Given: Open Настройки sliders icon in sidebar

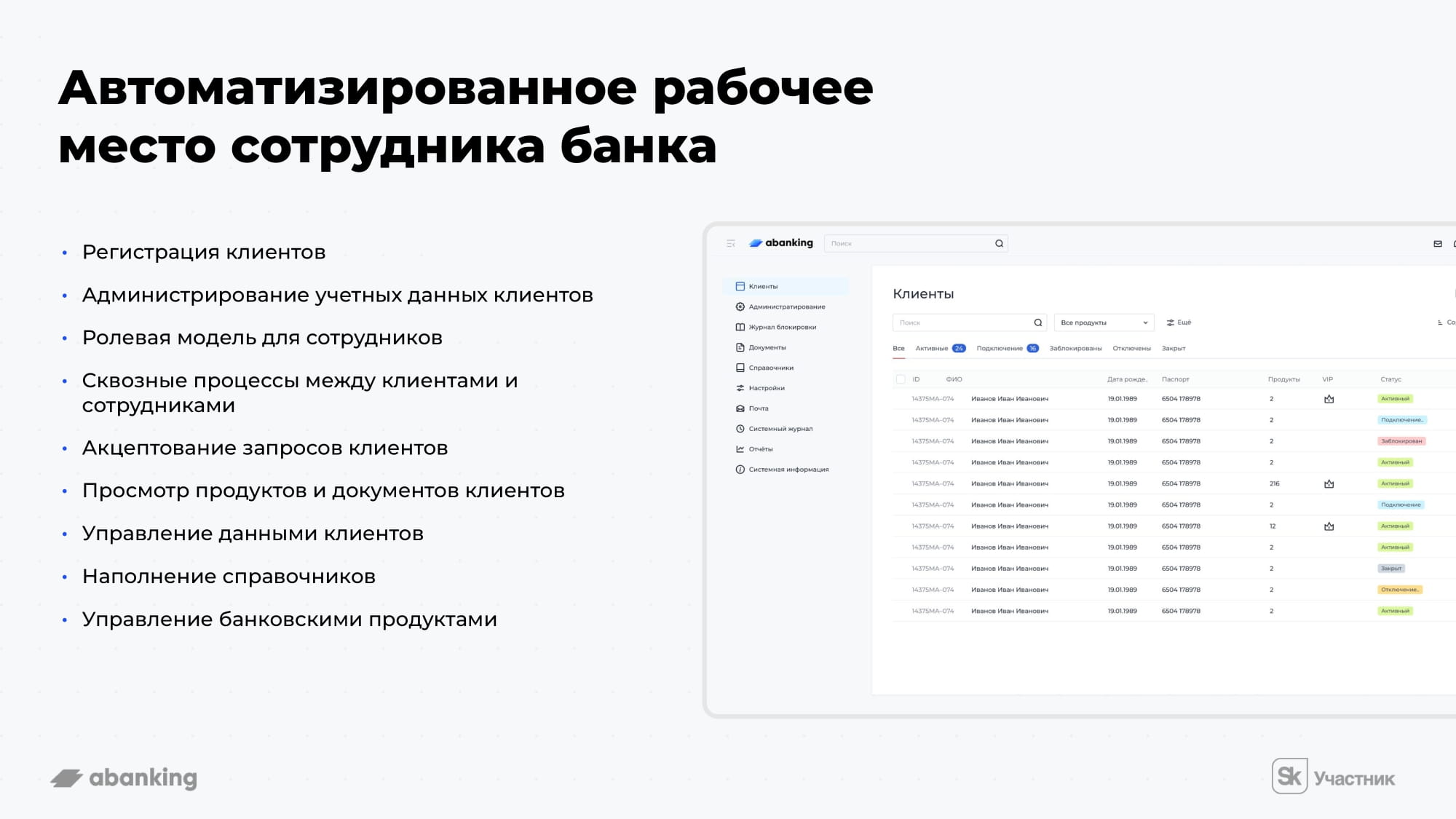Looking at the screenshot, I should tap(740, 388).
